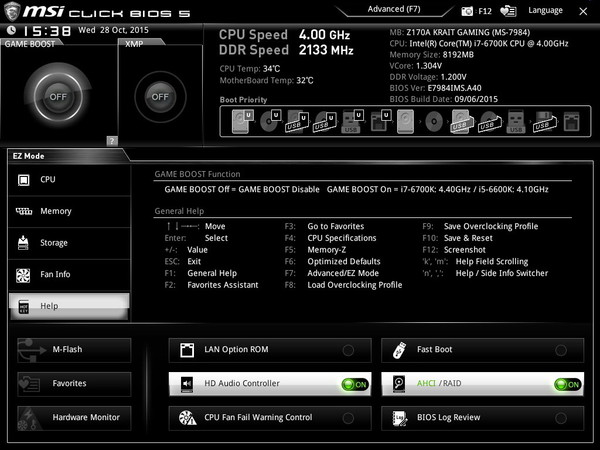Select the legacy USB CD/DVD boot device
600x450 pixels.
click(489, 121)
